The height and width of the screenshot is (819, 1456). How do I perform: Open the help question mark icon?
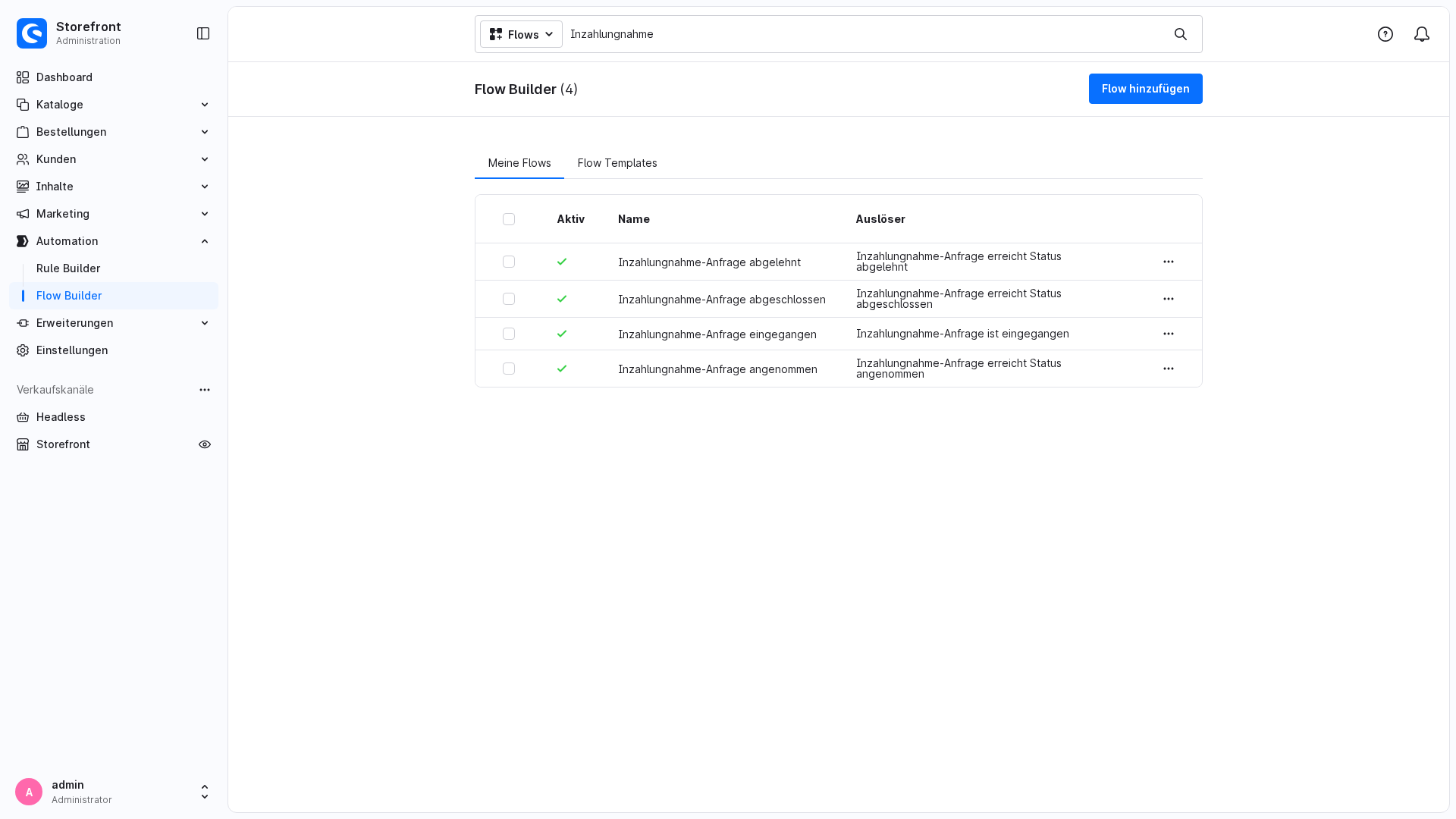(1385, 34)
